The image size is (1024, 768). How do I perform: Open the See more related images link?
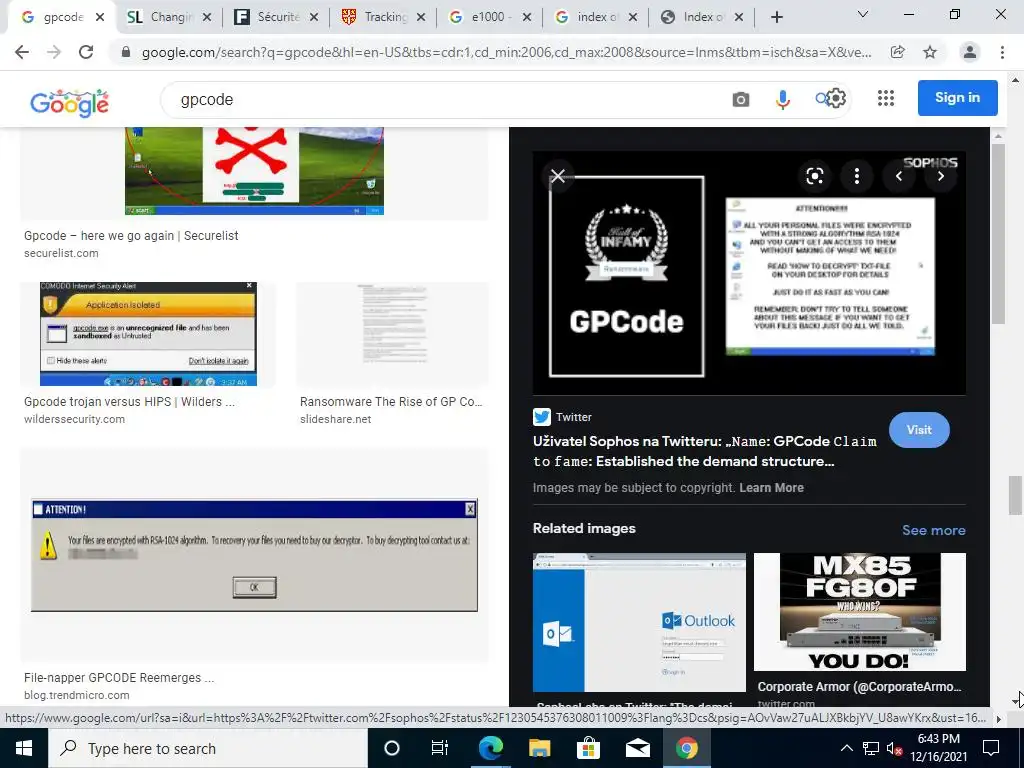tap(933, 530)
